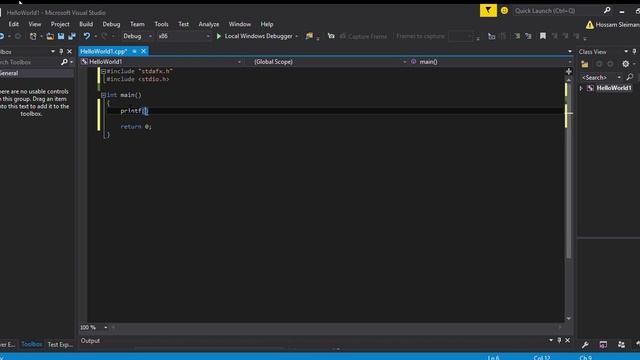This screenshot has height=360, width=640.
Task: Open the Edit menu
Action: [x=13, y=24]
